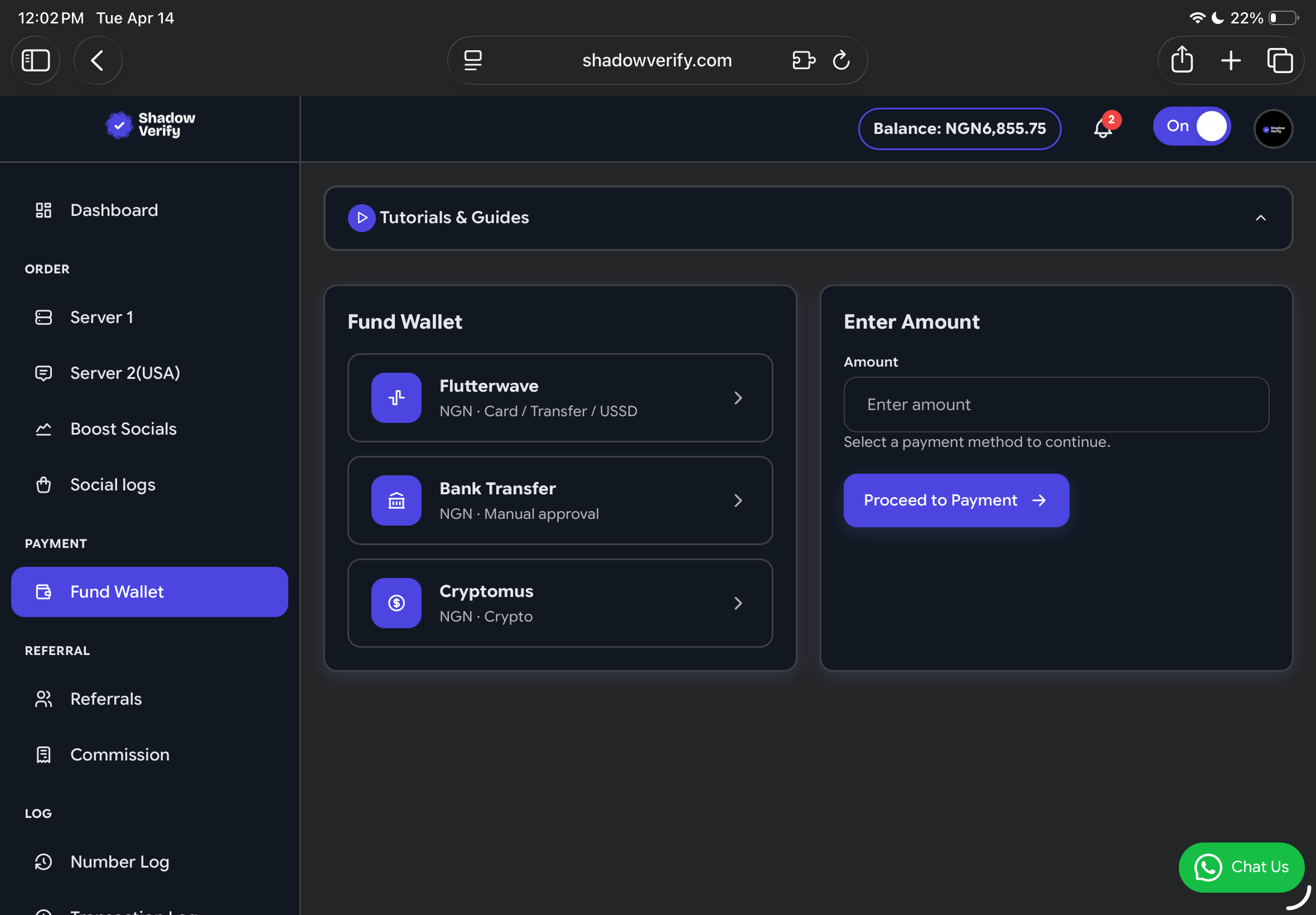
Task: Go to Boost Socials menu item
Action: pos(123,429)
